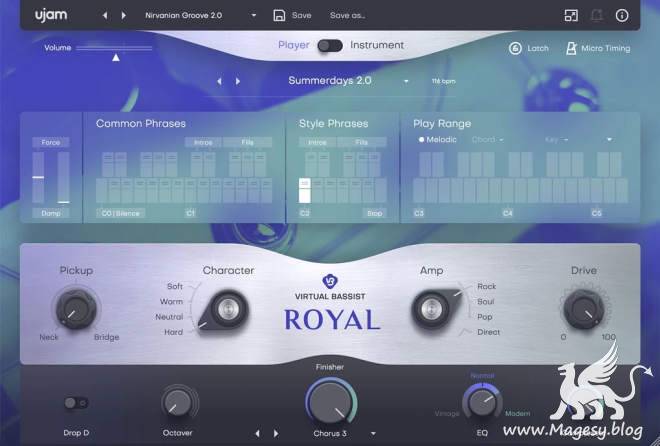Set Character to Warm

pos(171,302)
